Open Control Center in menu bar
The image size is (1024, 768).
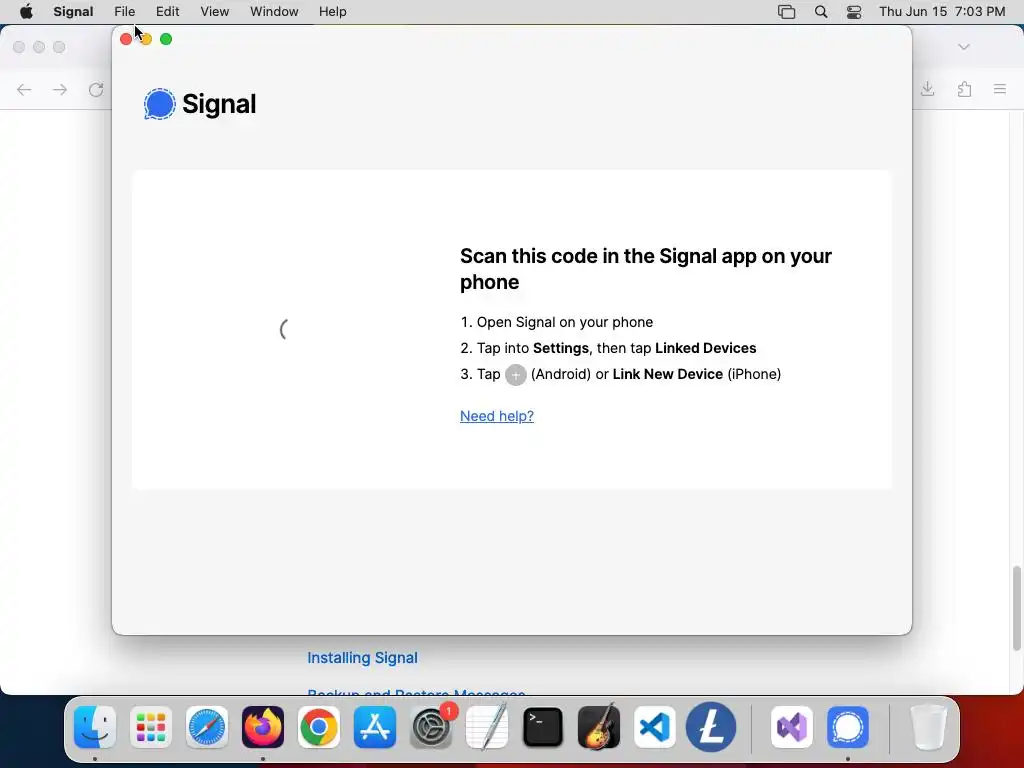854,12
